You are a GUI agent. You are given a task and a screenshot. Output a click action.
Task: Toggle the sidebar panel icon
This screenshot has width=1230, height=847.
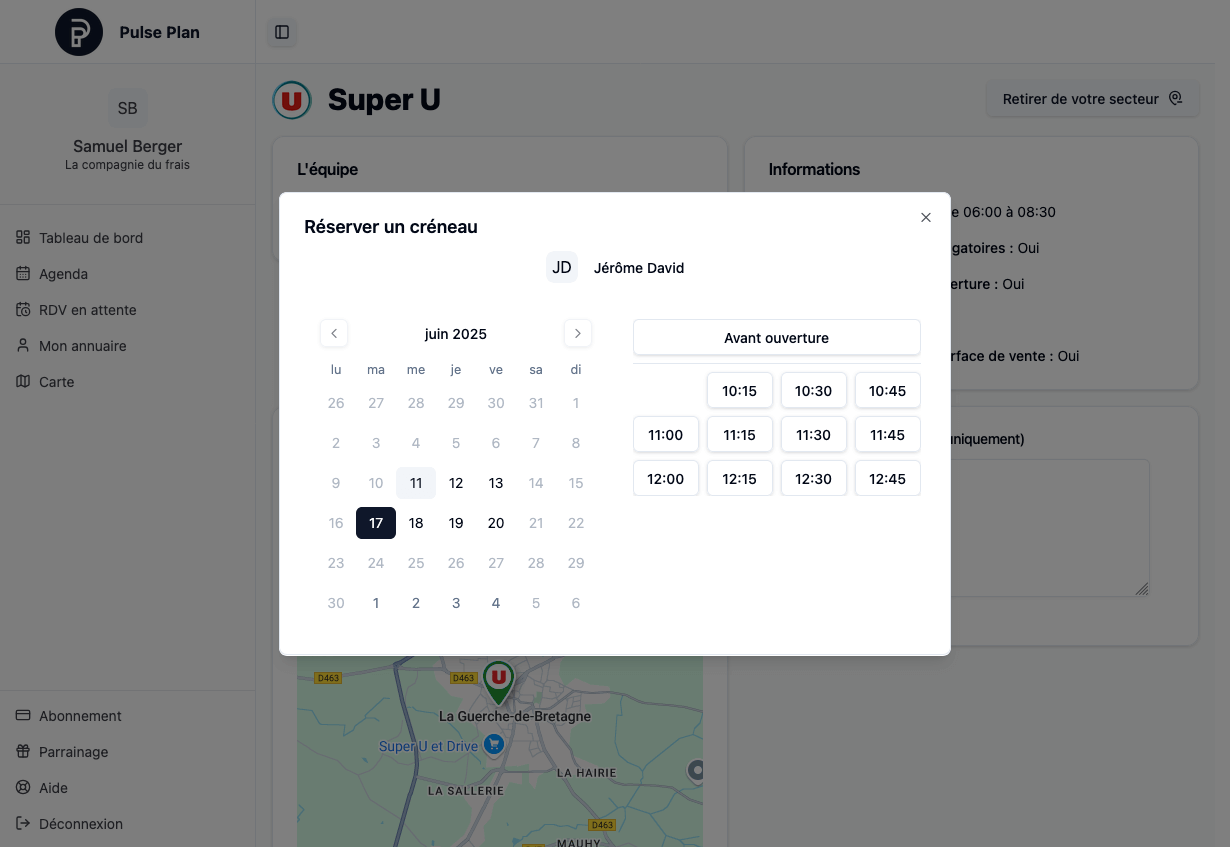tap(282, 32)
